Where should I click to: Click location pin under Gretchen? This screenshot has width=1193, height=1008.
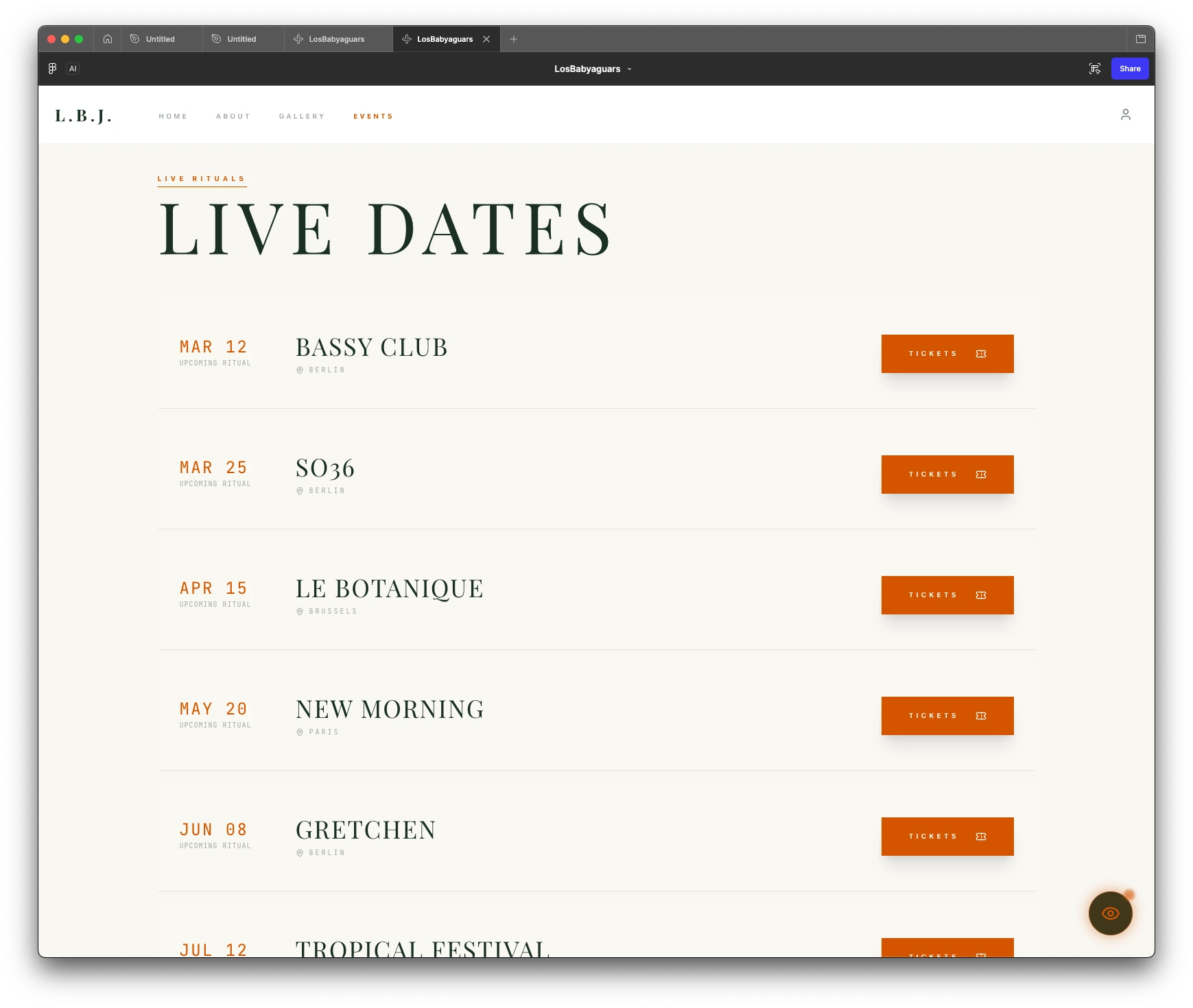coord(300,853)
